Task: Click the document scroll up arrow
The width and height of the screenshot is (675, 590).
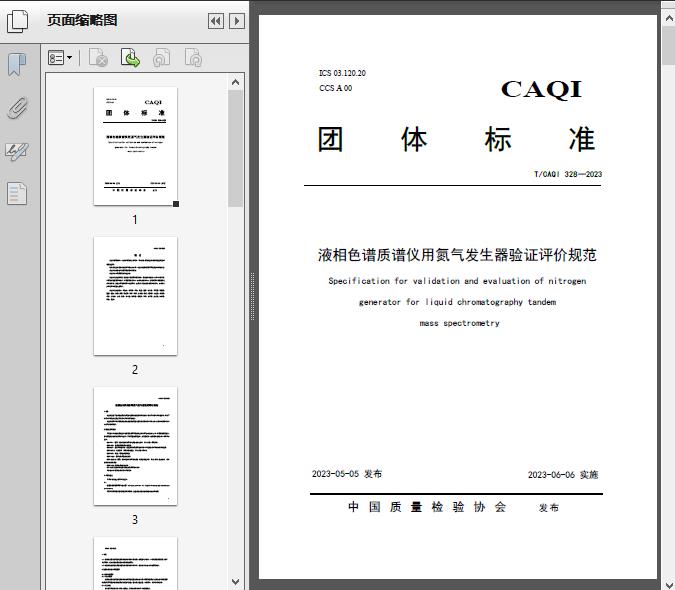Action: 669,19
